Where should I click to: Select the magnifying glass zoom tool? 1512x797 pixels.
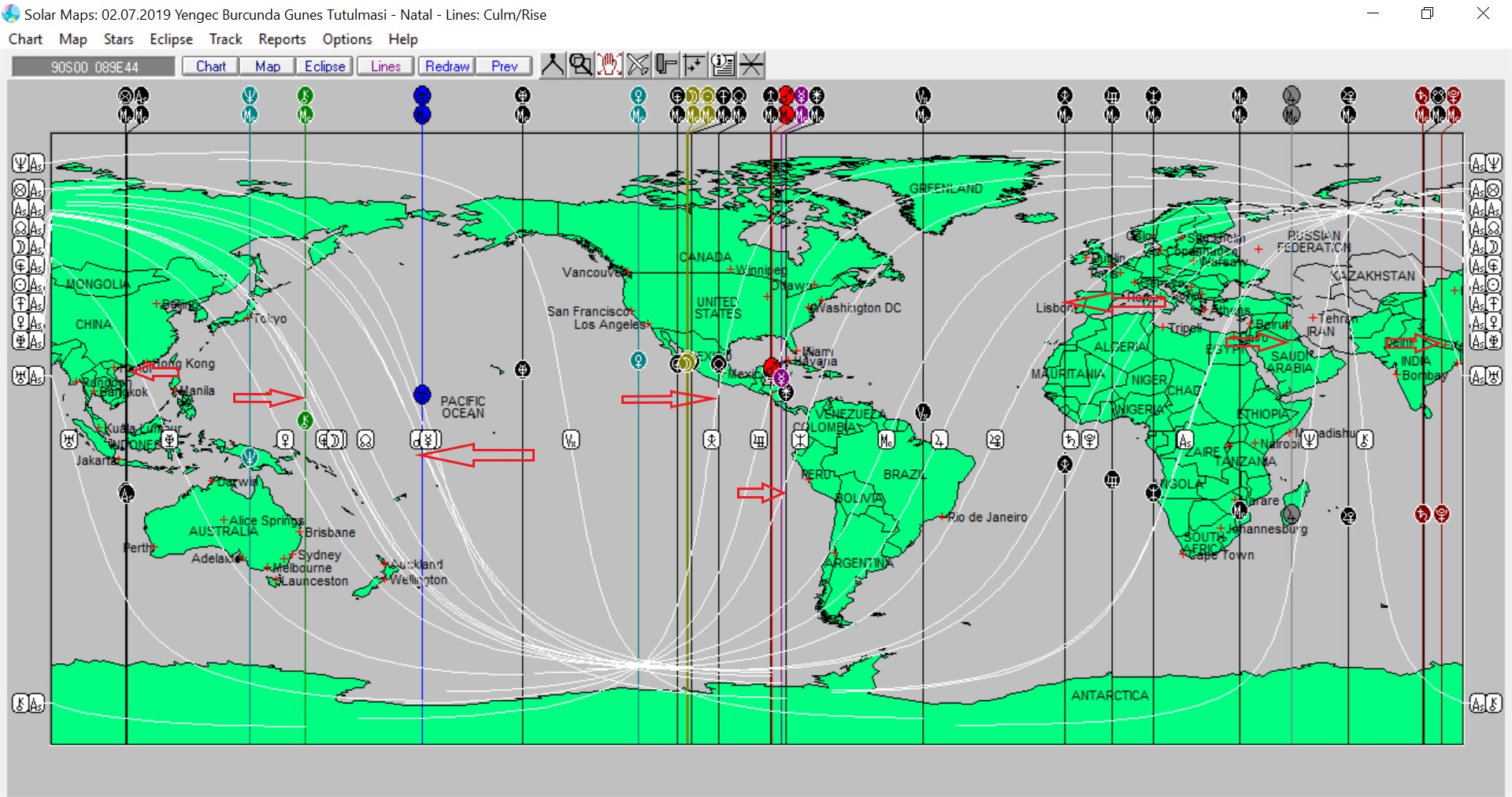580,65
